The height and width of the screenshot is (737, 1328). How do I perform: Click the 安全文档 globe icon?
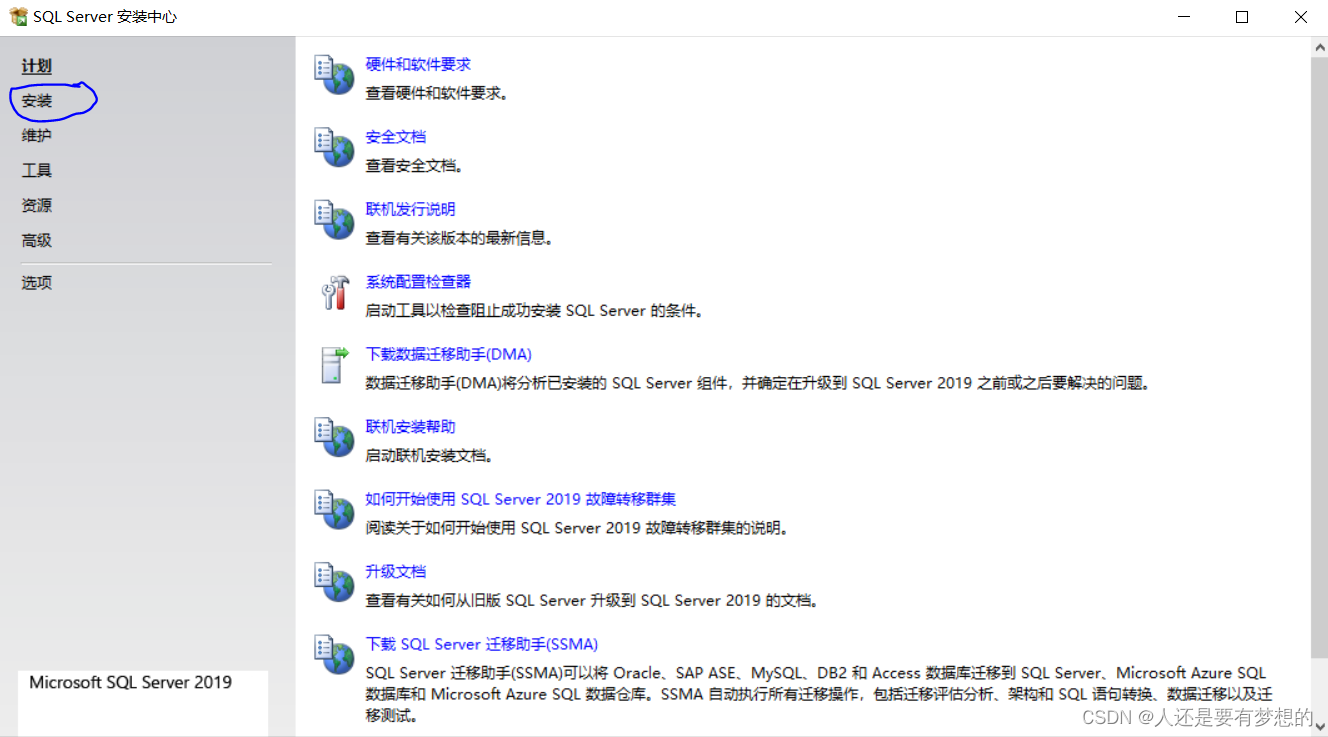tap(333, 147)
